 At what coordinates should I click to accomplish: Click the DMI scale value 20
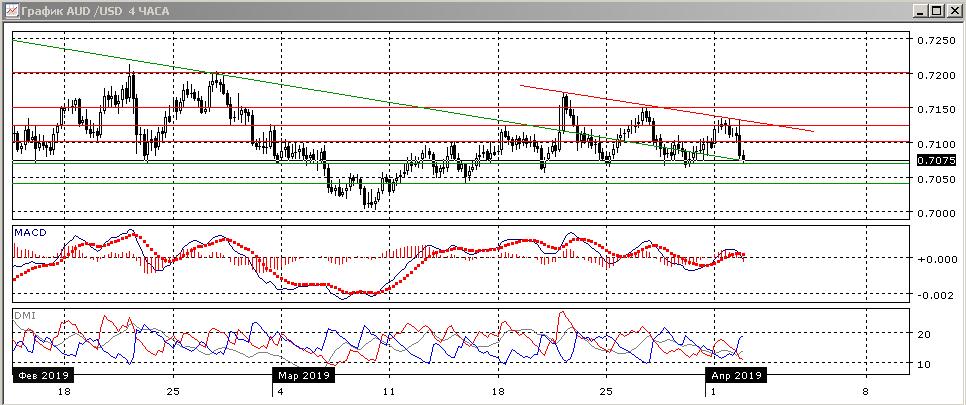point(926,335)
